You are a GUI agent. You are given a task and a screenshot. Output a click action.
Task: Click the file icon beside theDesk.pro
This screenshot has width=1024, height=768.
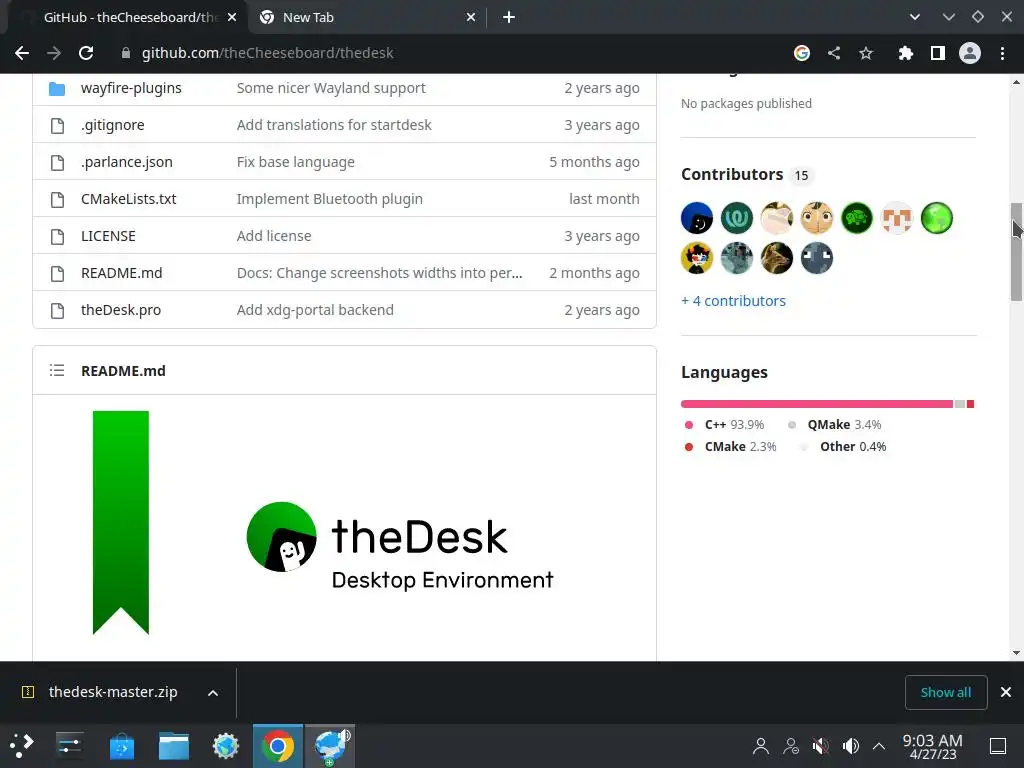(x=57, y=310)
